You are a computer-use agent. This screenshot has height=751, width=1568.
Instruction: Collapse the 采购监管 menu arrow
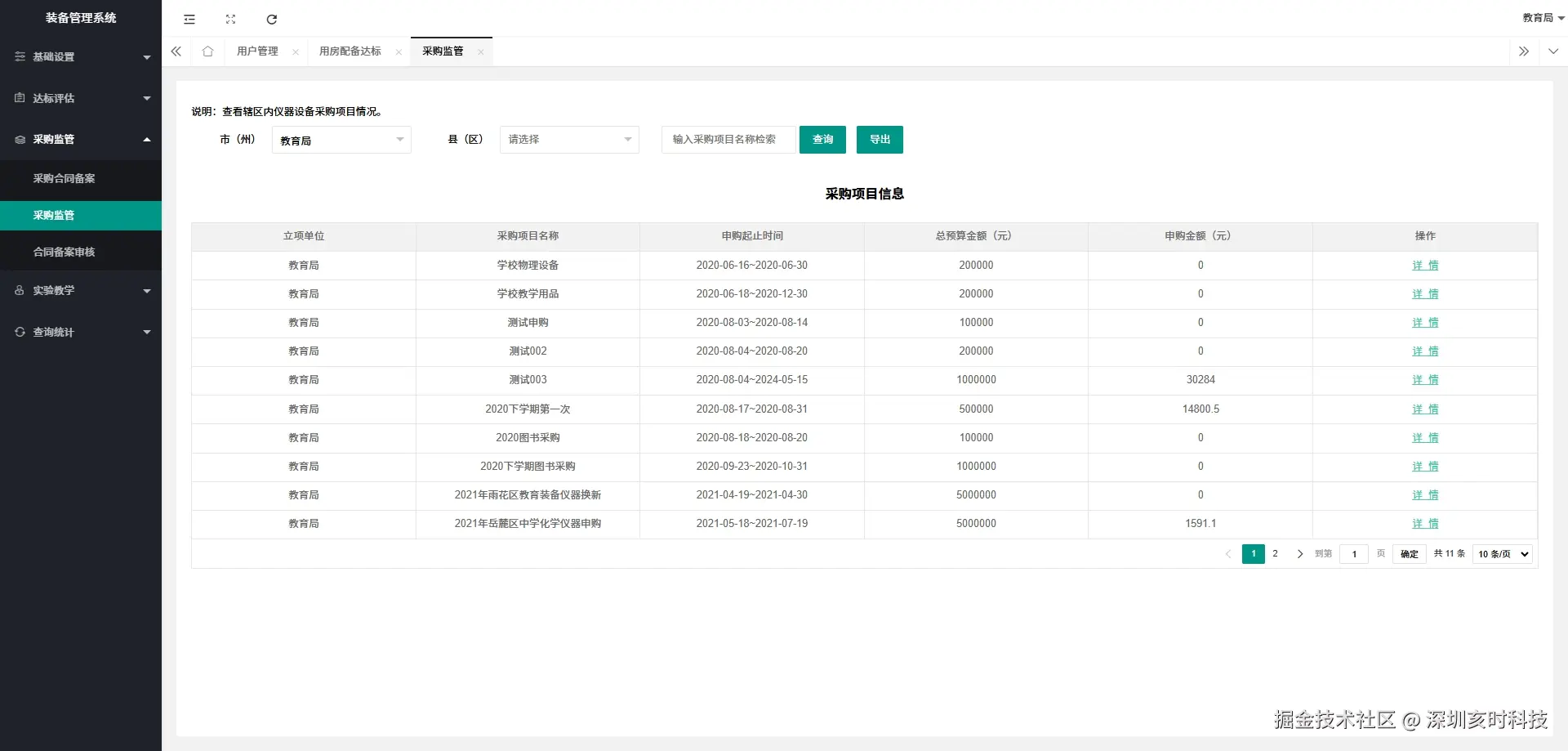pyautogui.click(x=147, y=140)
